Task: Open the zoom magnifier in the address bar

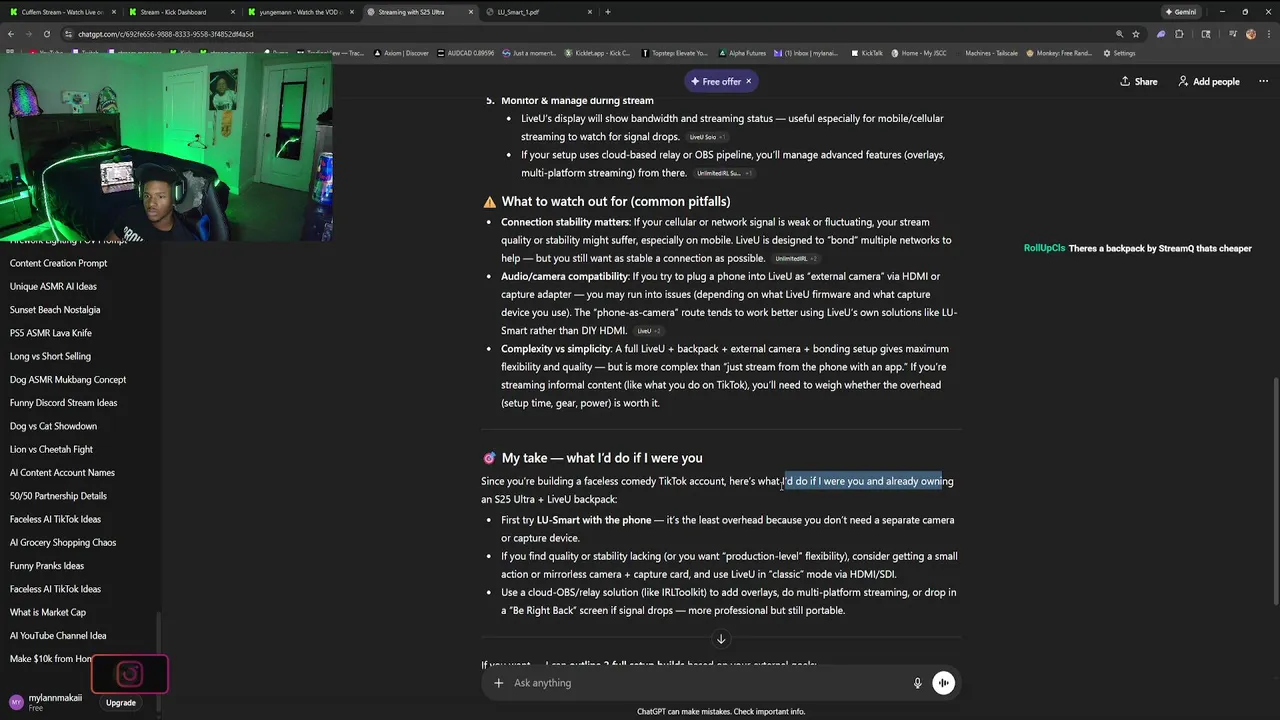Action: (1119, 34)
